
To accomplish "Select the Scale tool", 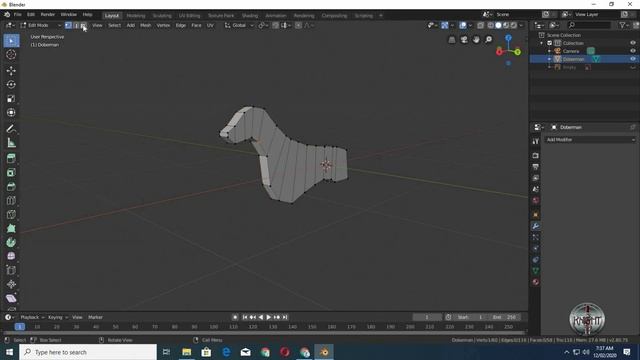I will coord(11,98).
